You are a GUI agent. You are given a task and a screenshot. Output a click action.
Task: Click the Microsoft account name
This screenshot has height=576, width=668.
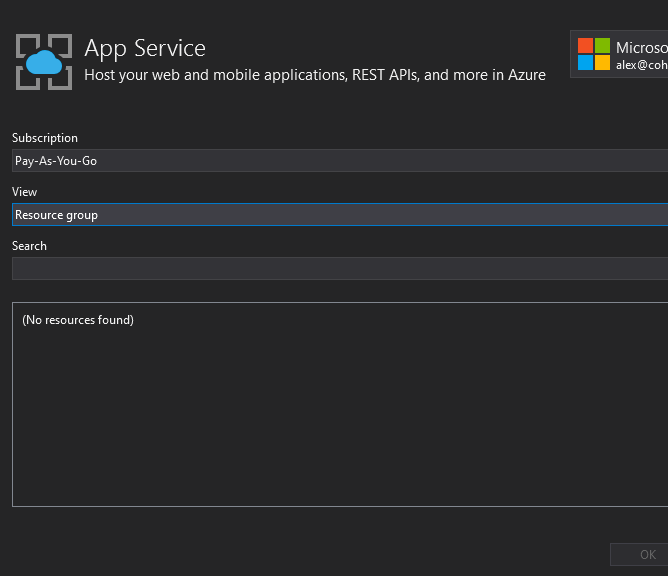641,47
